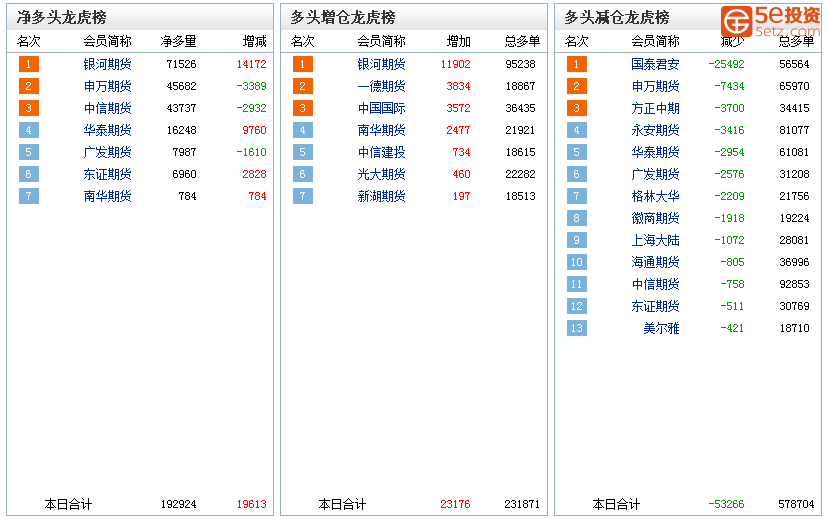Click 光大期货 member link
Screen dimensions: 828x519
point(381,174)
